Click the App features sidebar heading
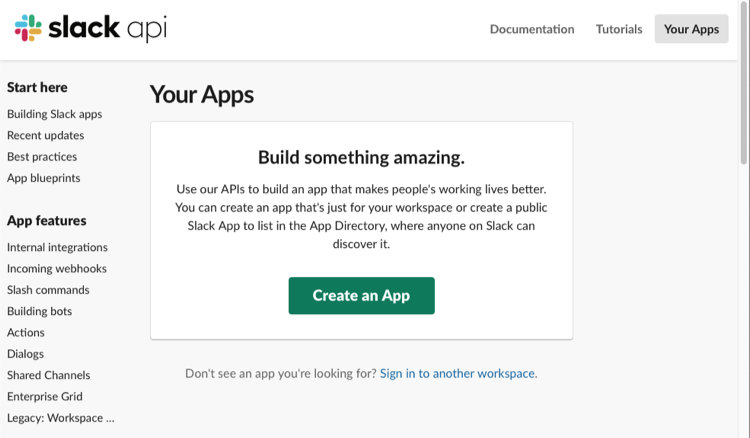750x438 pixels. (x=47, y=221)
